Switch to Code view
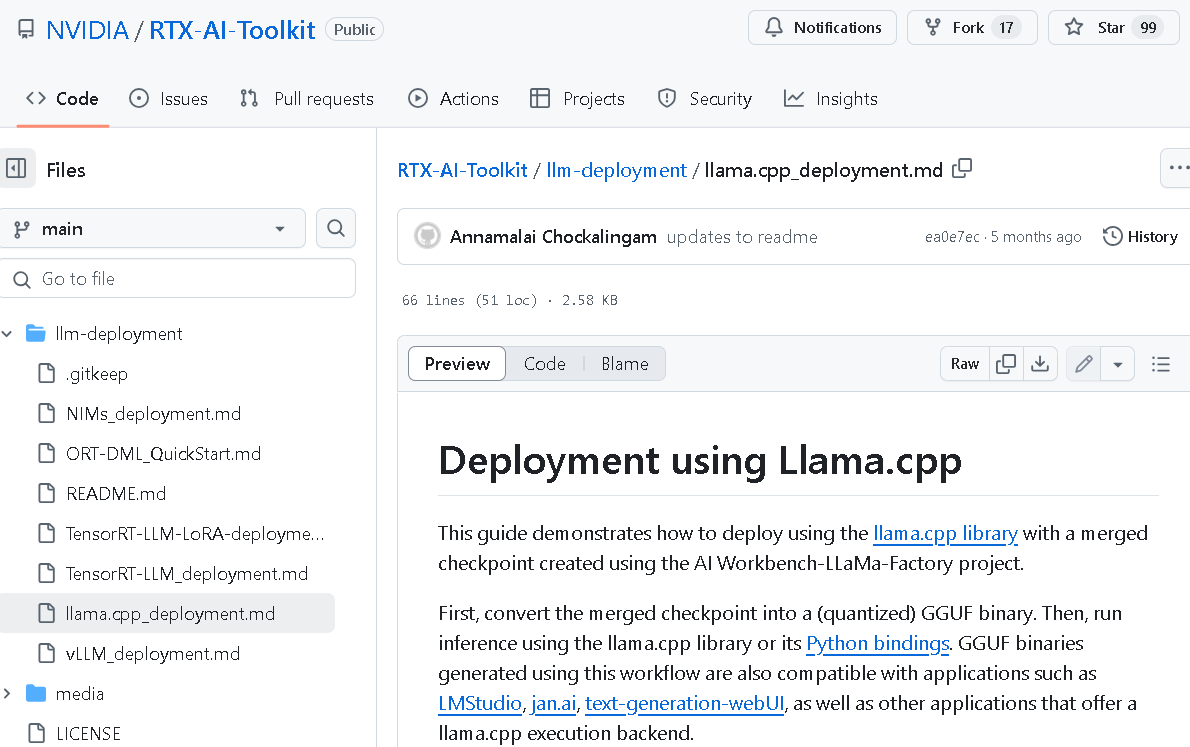 pyautogui.click(x=544, y=364)
